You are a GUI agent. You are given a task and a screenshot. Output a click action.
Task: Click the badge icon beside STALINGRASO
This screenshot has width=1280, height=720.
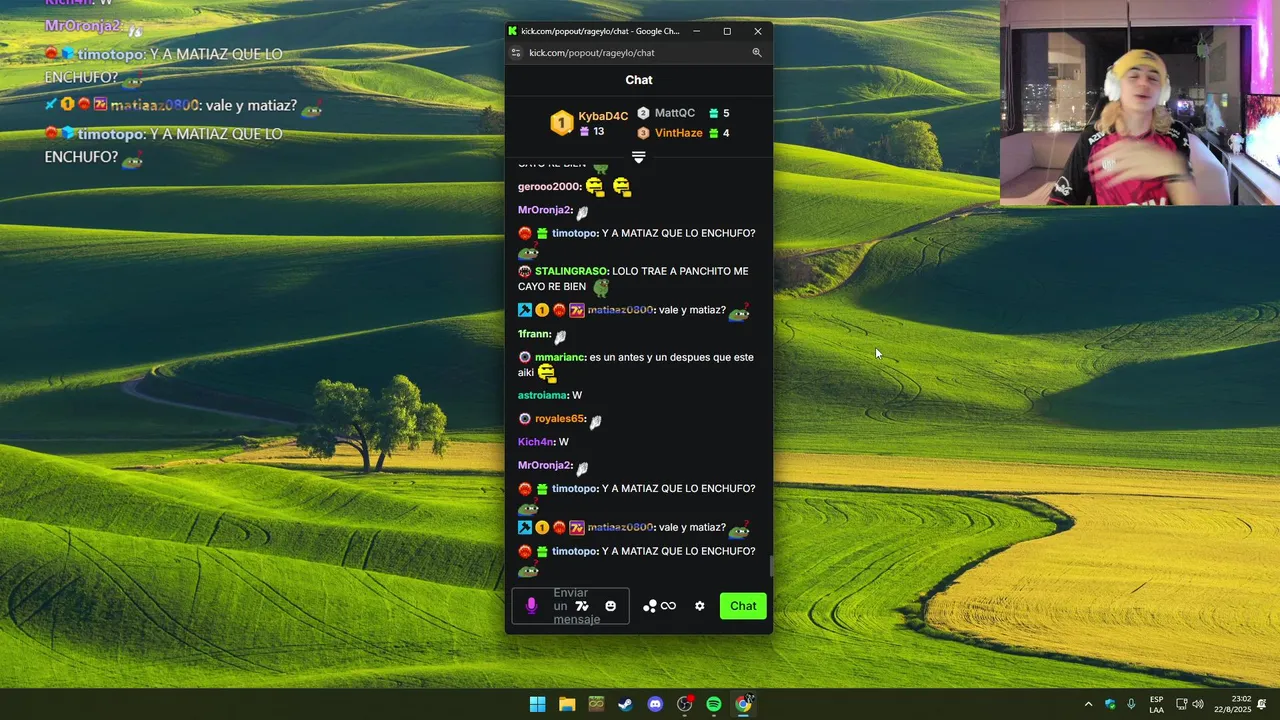[525, 271]
